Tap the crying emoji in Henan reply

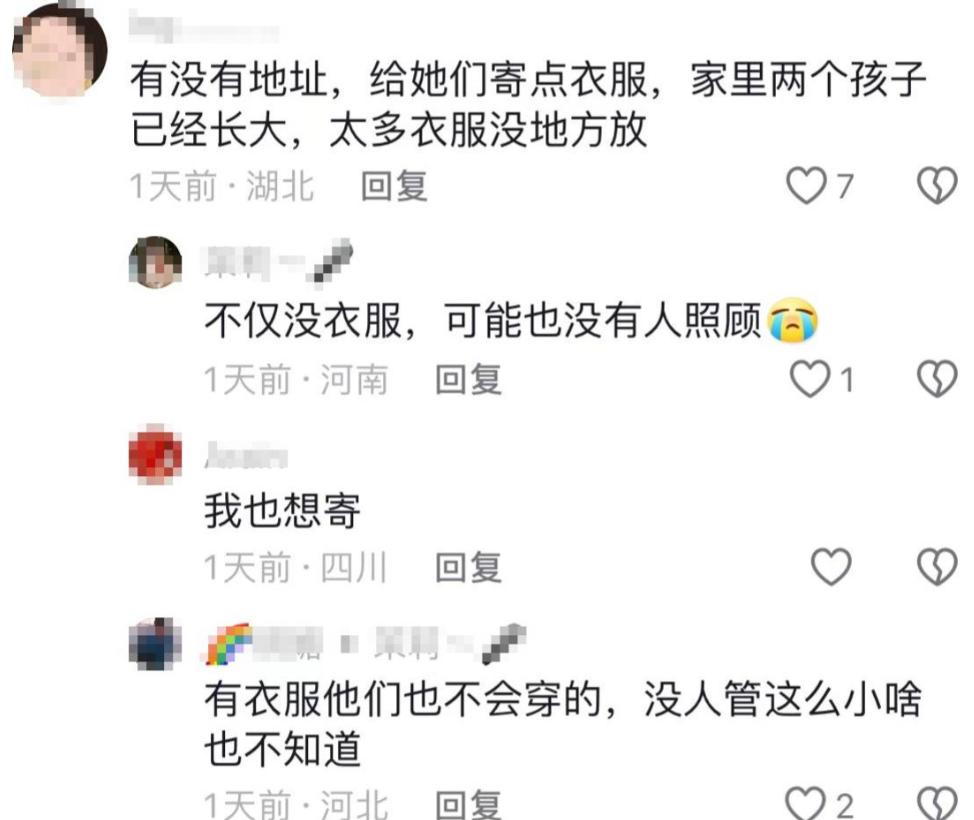(x=793, y=321)
